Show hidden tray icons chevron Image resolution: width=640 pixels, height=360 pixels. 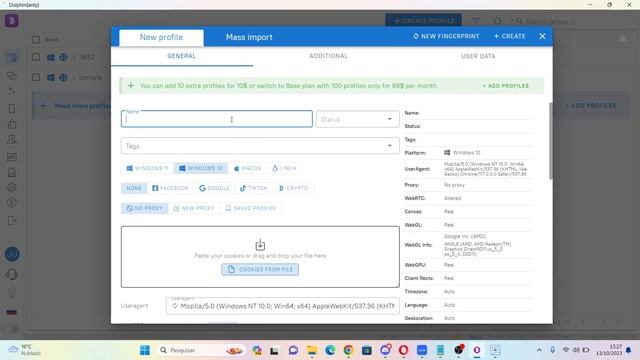pyautogui.click(x=539, y=350)
